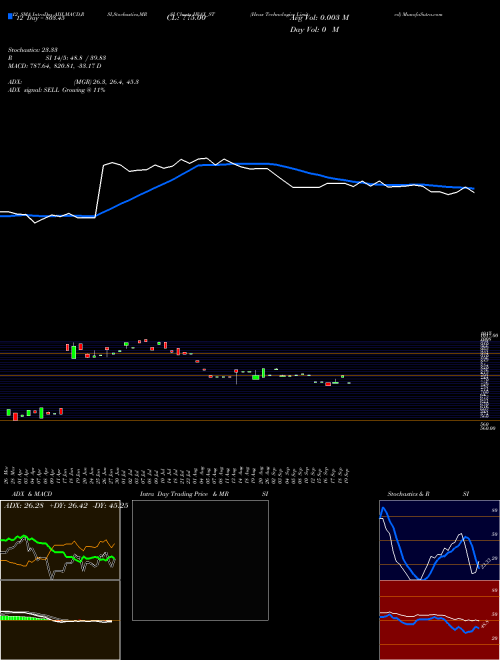
Task: Click the 'Day Vol: 0 M' value
Action: [314, 30]
